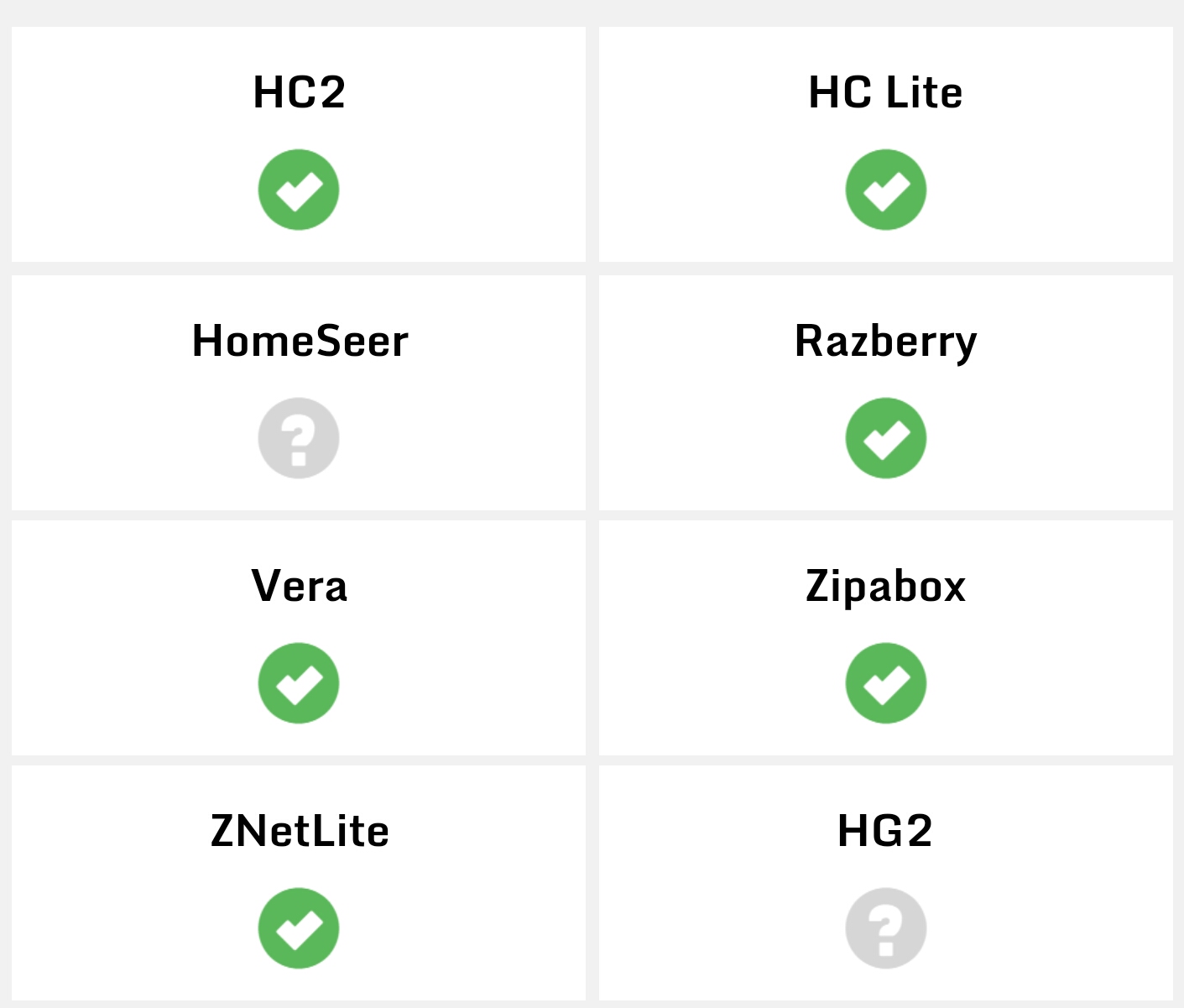Choose the Zipabox heading text
Image resolution: width=1184 pixels, height=1008 pixels.
pyautogui.click(x=885, y=586)
